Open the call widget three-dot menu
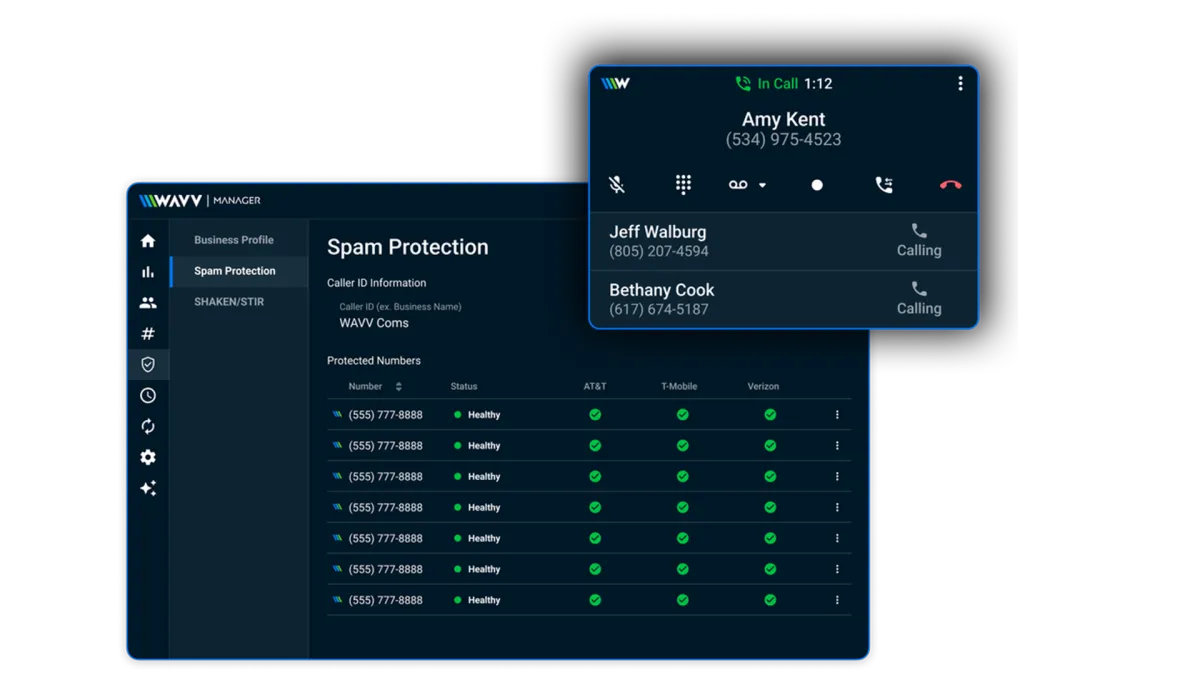 [960, 84]
